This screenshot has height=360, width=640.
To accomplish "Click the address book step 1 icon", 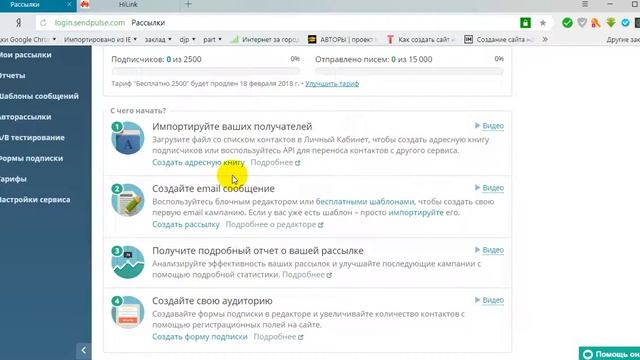I will tap(128, 138).
